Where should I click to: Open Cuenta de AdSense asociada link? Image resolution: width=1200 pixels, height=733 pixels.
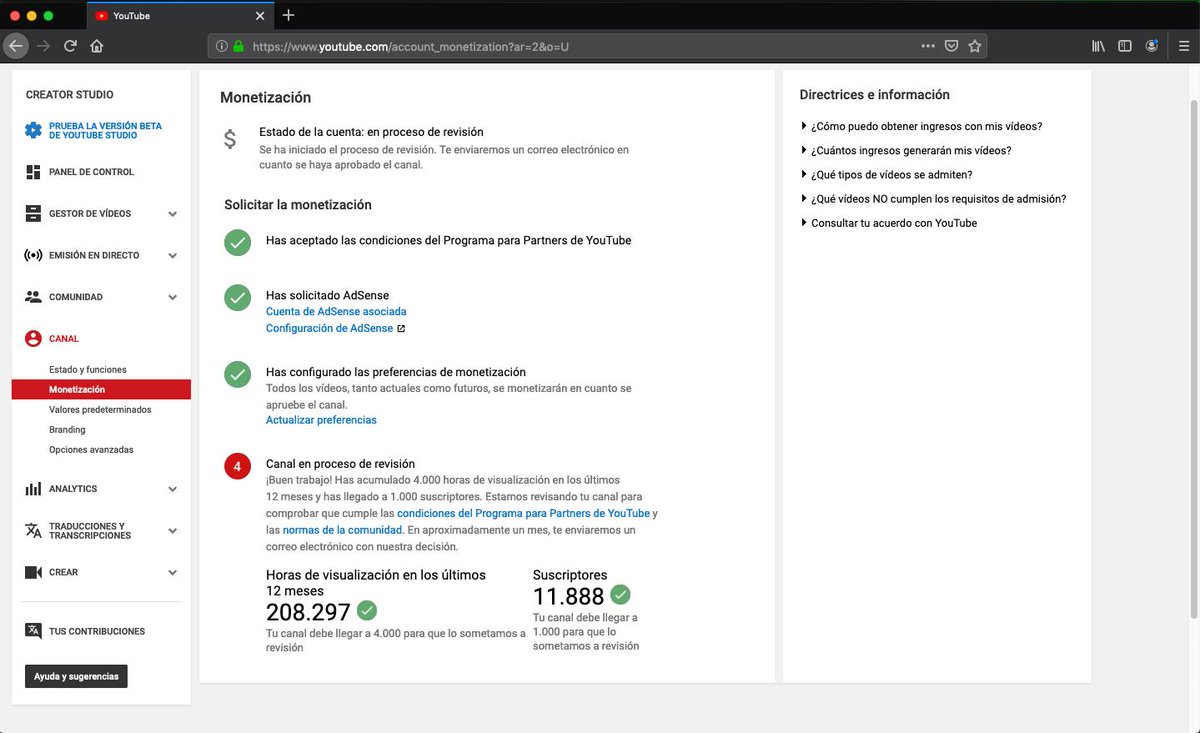(336, 312)
